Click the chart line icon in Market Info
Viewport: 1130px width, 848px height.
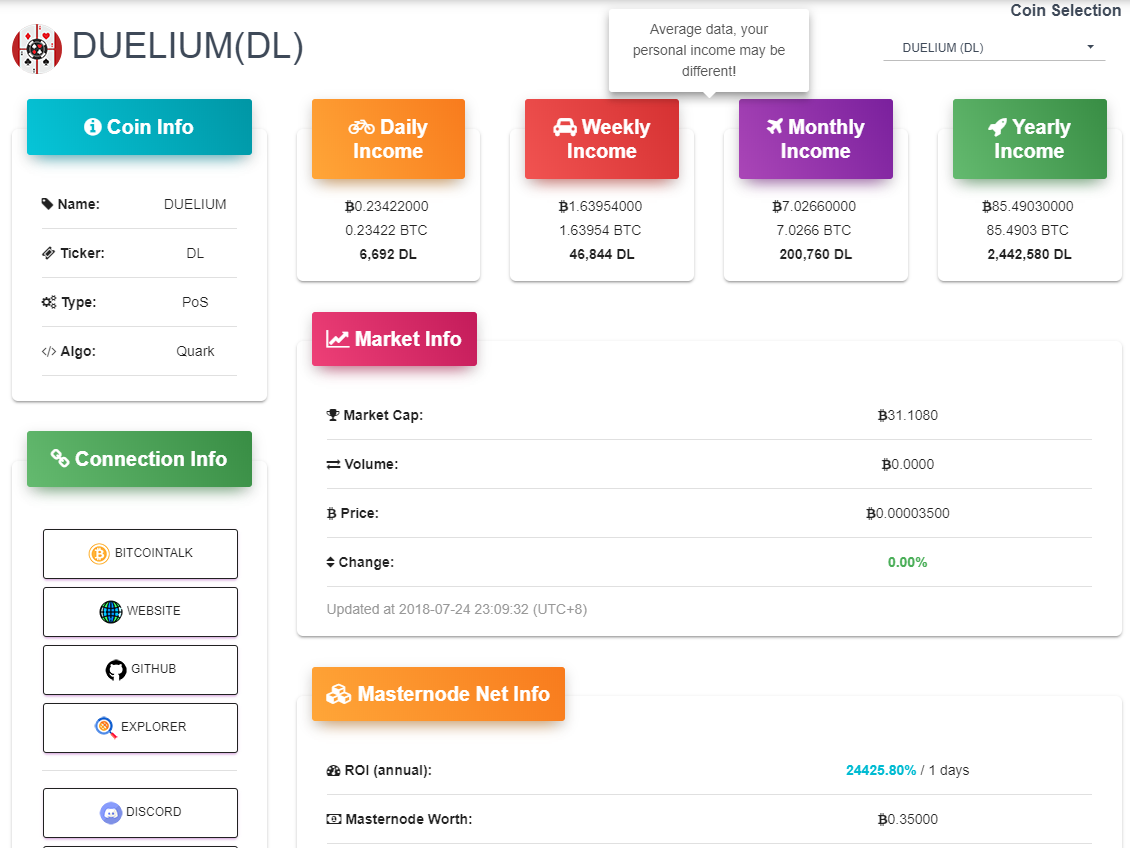(x=337, y=339)
